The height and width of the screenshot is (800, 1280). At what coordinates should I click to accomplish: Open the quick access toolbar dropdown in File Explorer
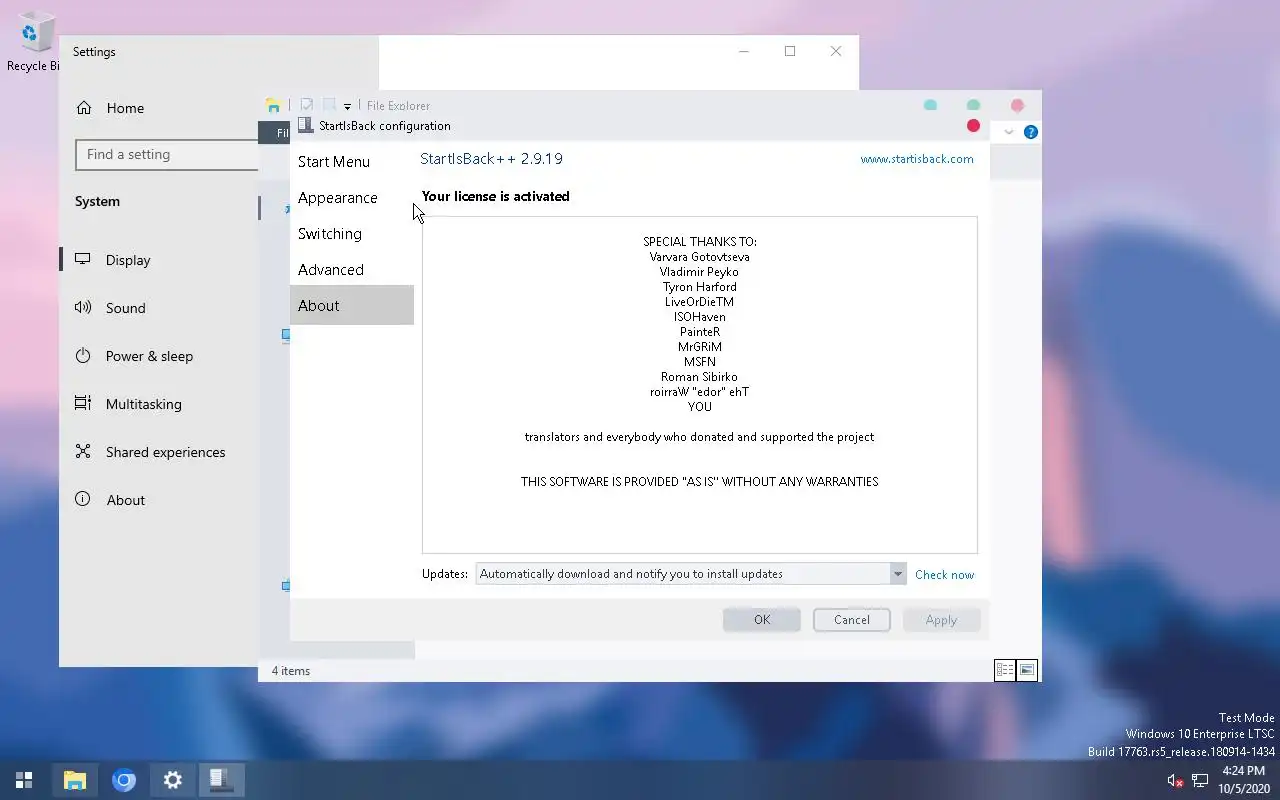coord(347,106)
